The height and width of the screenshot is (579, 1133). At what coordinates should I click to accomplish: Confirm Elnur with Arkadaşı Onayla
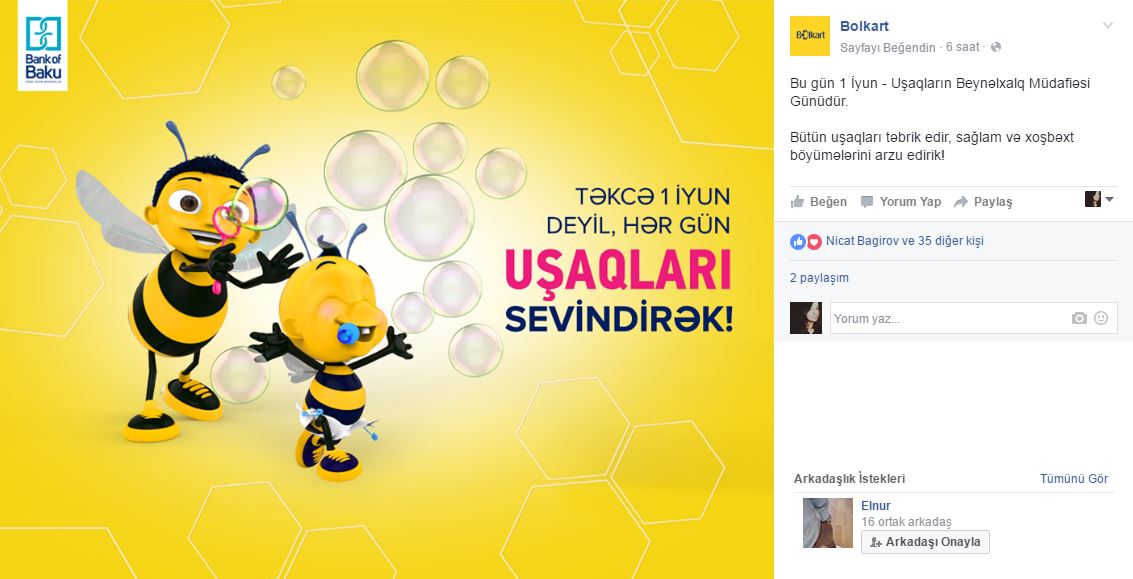(x=925, y=542)
